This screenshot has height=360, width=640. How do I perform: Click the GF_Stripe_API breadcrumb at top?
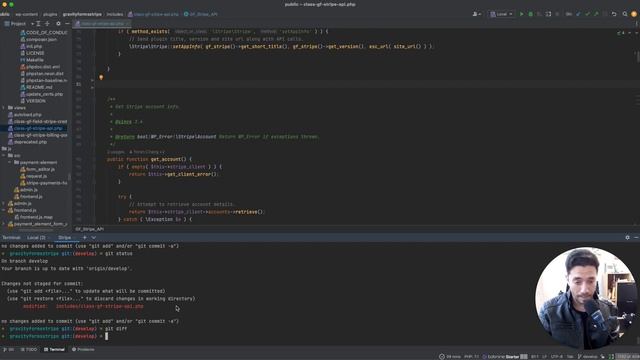coord(201,14)
